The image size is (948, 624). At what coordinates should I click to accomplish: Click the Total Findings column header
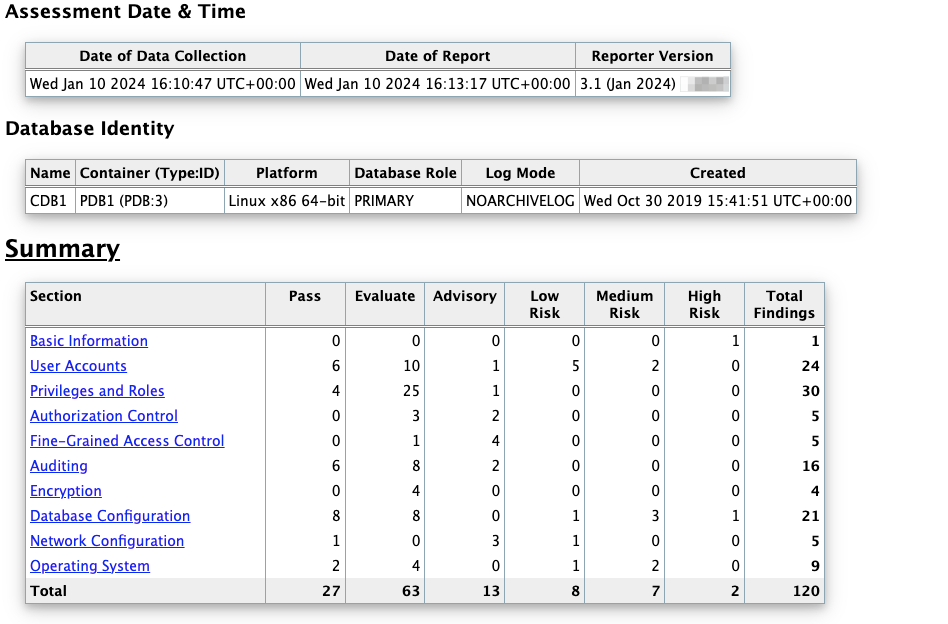coord(784,305)
